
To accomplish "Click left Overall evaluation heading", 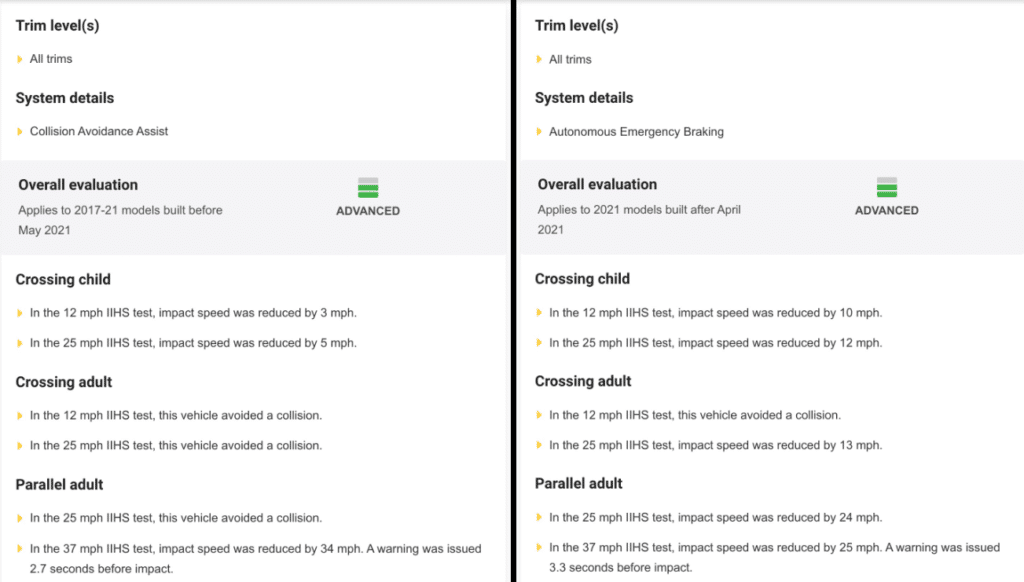I will [x=78, y=185].
